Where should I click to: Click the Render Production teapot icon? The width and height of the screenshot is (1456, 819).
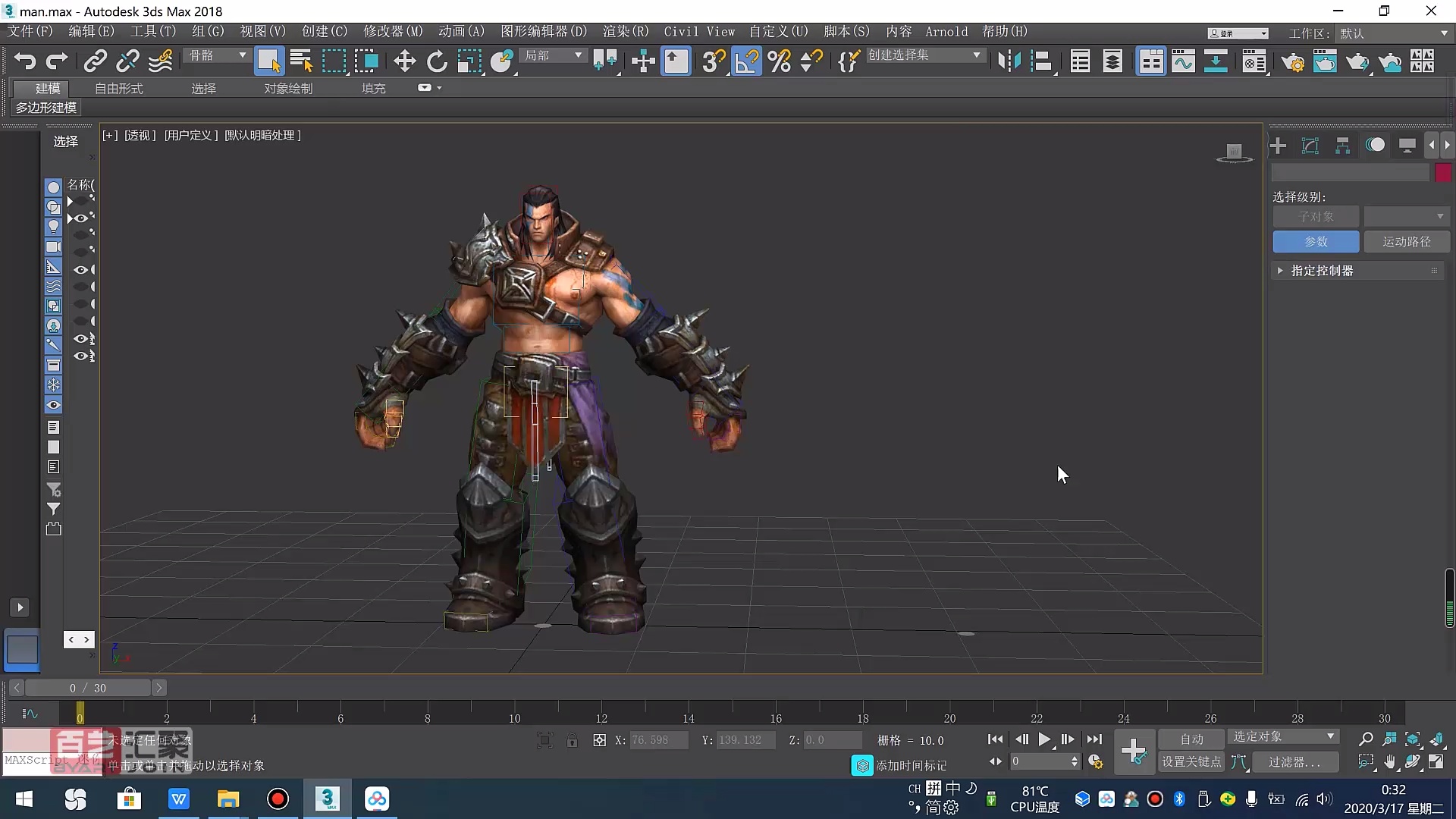[1357, 62]
